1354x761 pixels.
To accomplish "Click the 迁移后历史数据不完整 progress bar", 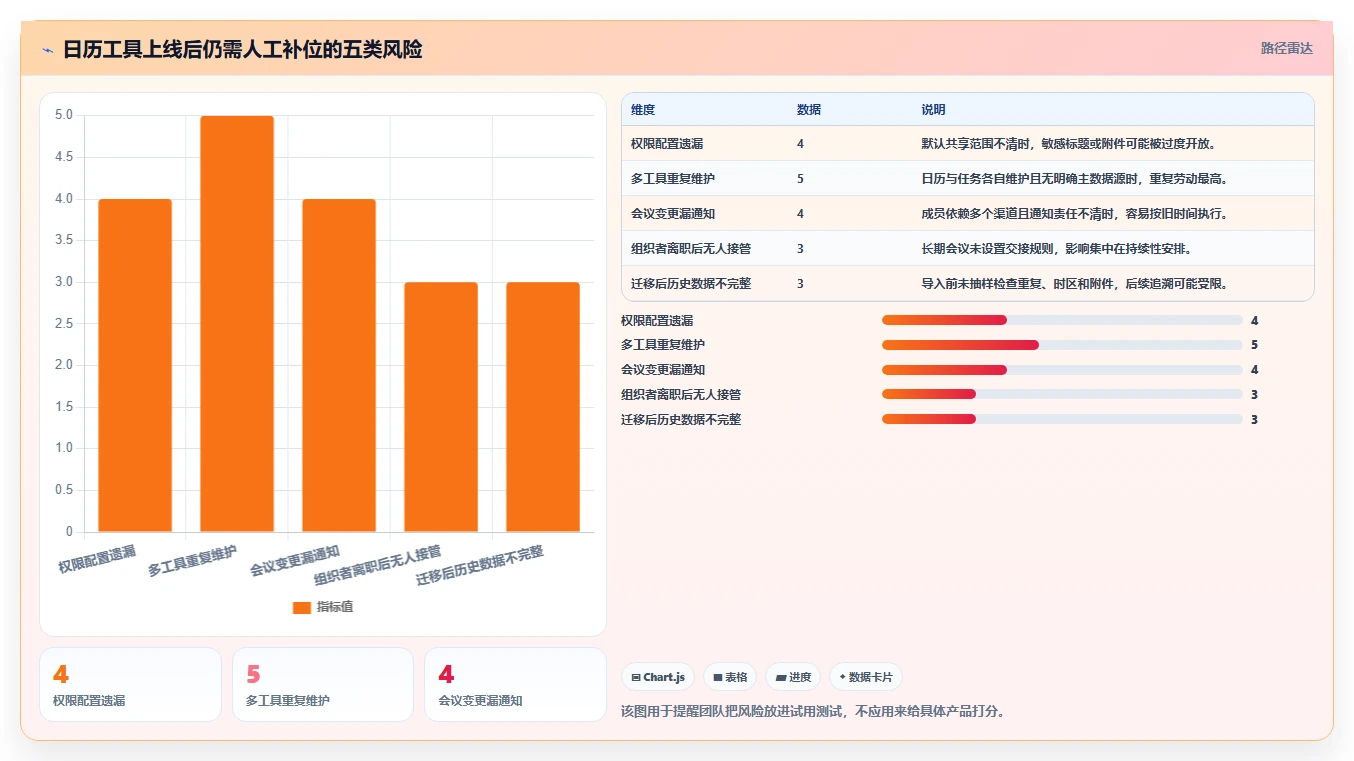I will point(1062,419).
